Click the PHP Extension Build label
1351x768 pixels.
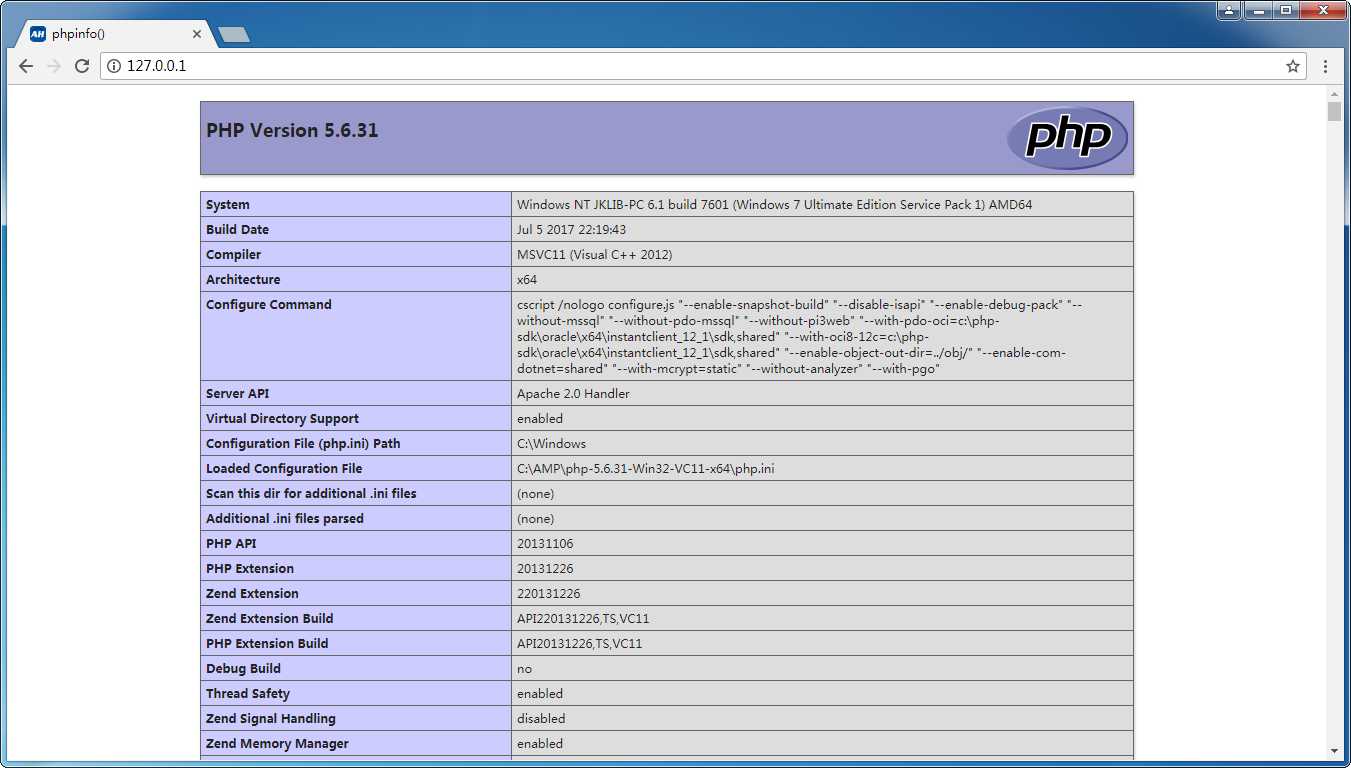pos(267,644)
